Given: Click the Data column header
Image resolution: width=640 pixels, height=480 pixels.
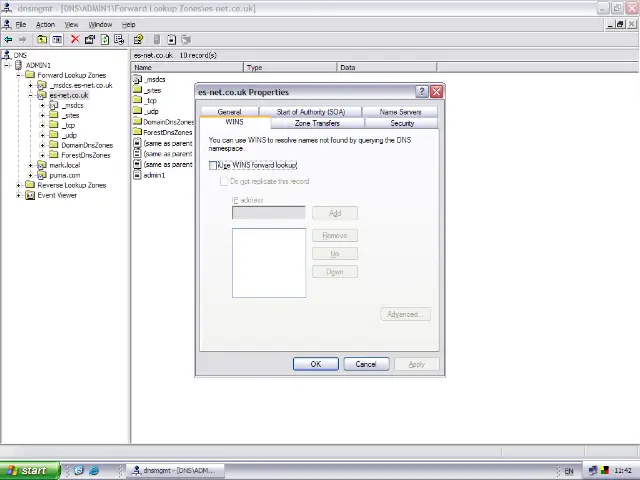Looking at the screenshot, I should tap(387, 67).
